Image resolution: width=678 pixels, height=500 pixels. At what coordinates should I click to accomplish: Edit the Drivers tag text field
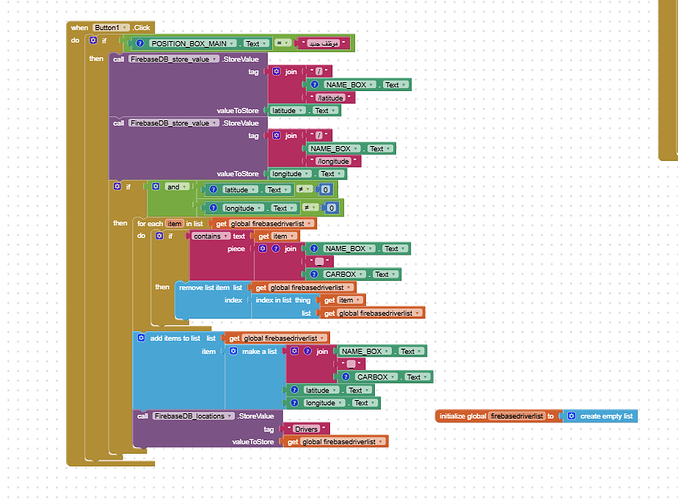pyautogui.click(x=308, y=429)
